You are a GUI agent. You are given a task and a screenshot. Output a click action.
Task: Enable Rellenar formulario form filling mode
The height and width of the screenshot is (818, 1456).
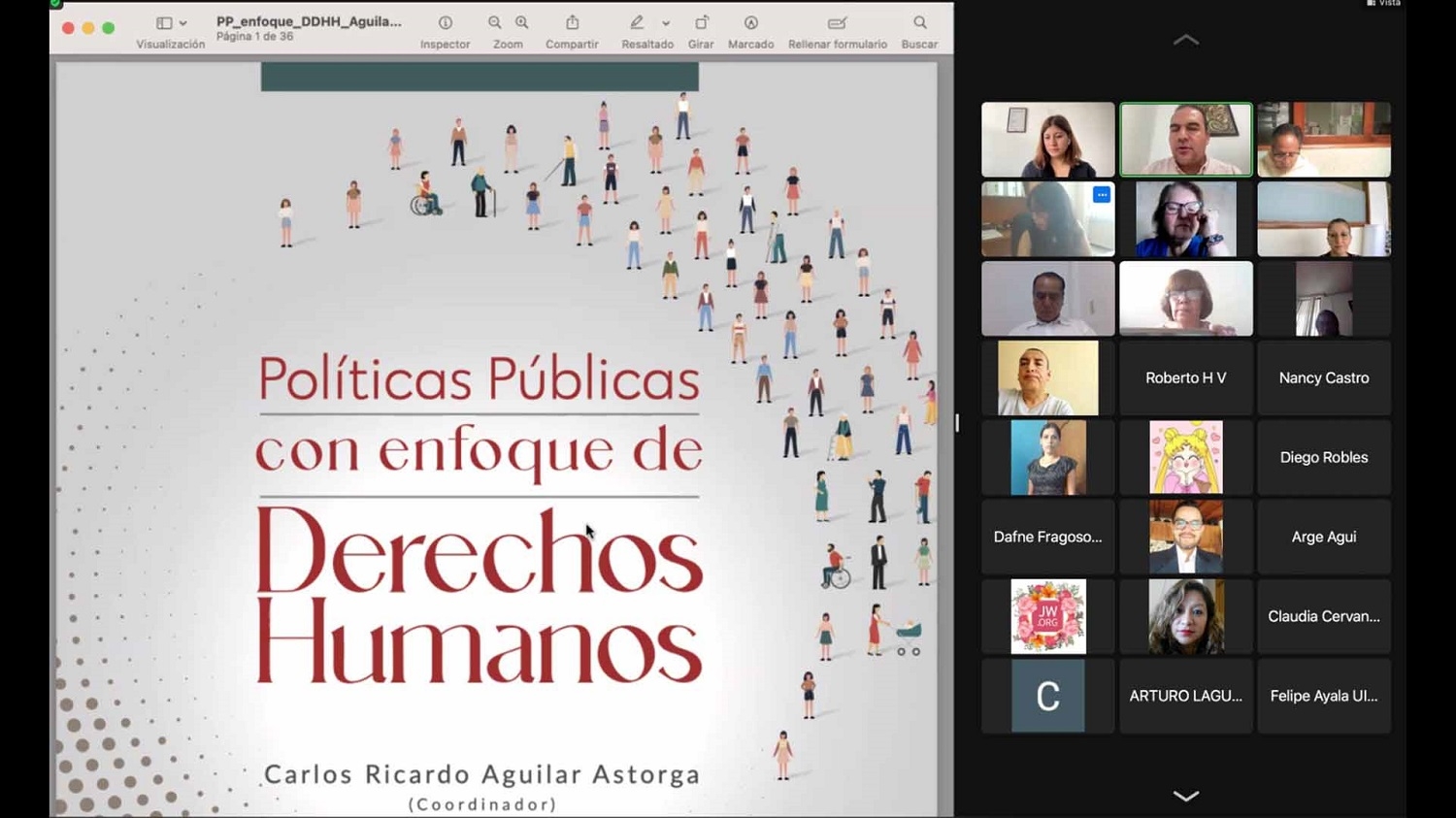pos(837,23)
